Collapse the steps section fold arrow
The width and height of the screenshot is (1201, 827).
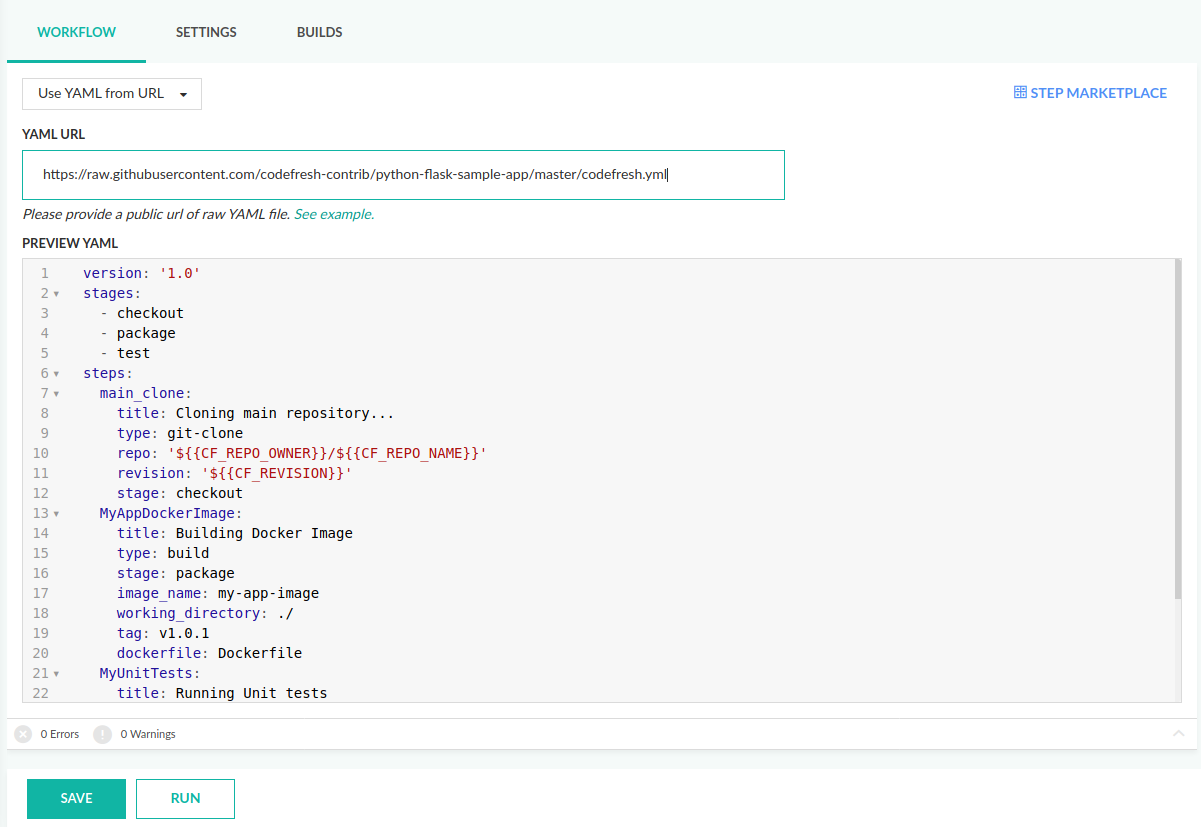point(56,374)
